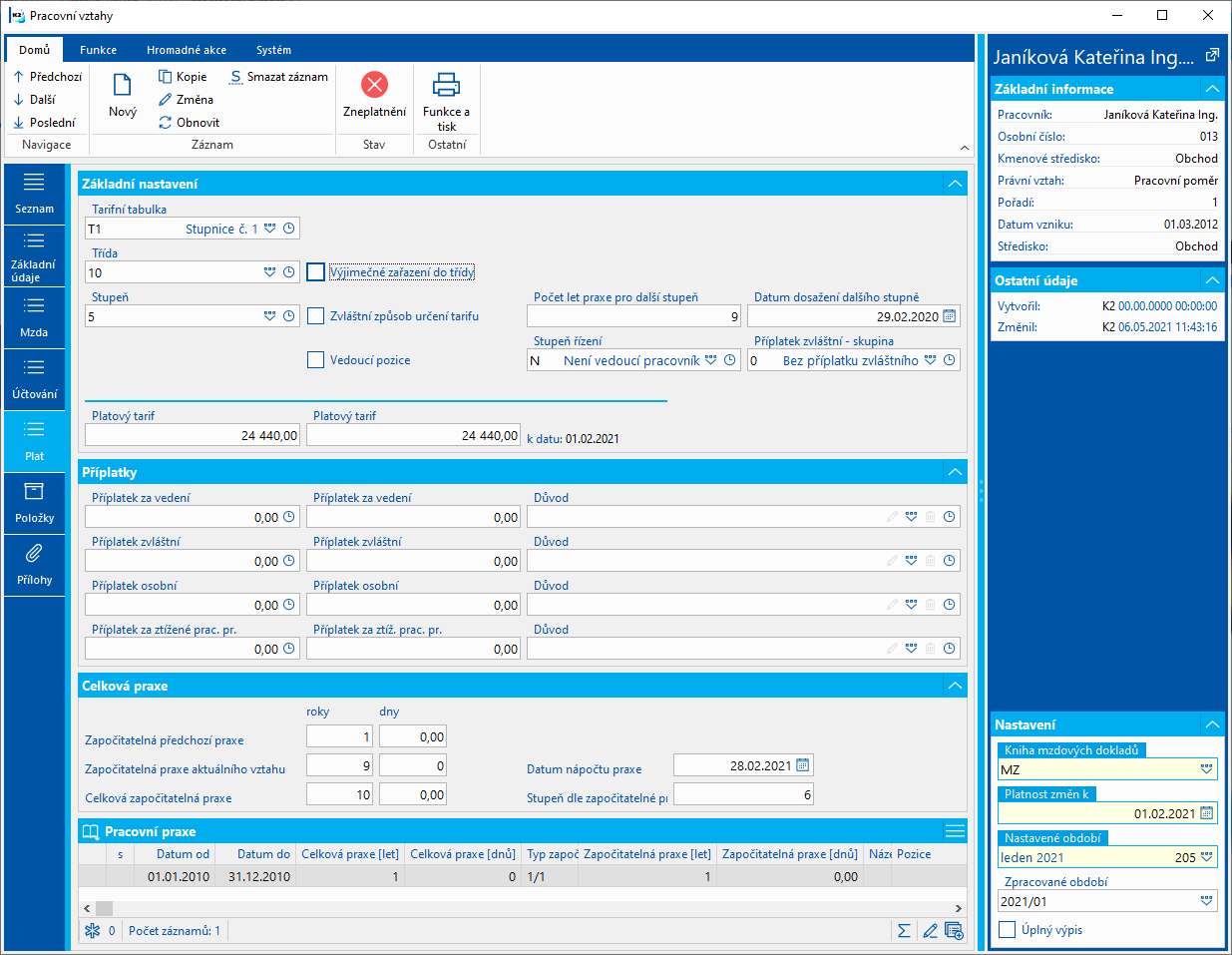Click Smazat záznam button

(278, 77)
